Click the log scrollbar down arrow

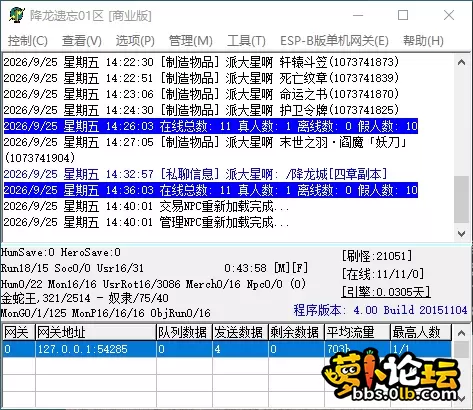[x=461, y=234]
